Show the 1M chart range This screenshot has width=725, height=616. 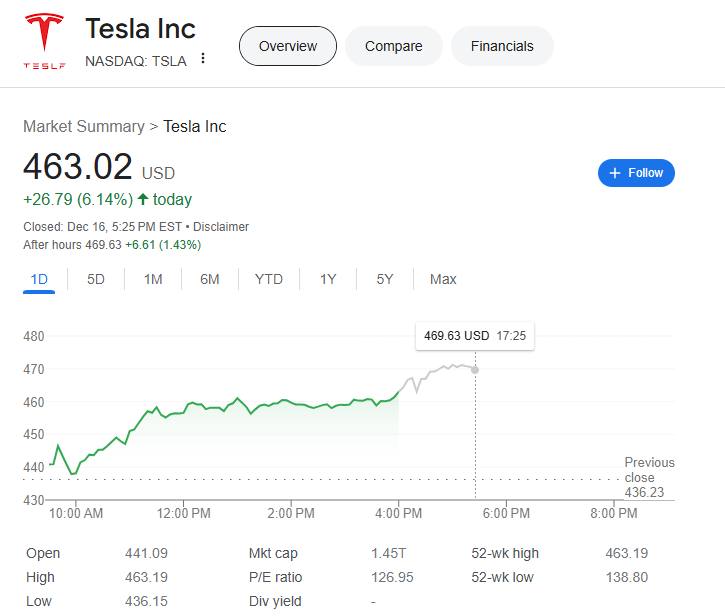click(x=153, y=279)
